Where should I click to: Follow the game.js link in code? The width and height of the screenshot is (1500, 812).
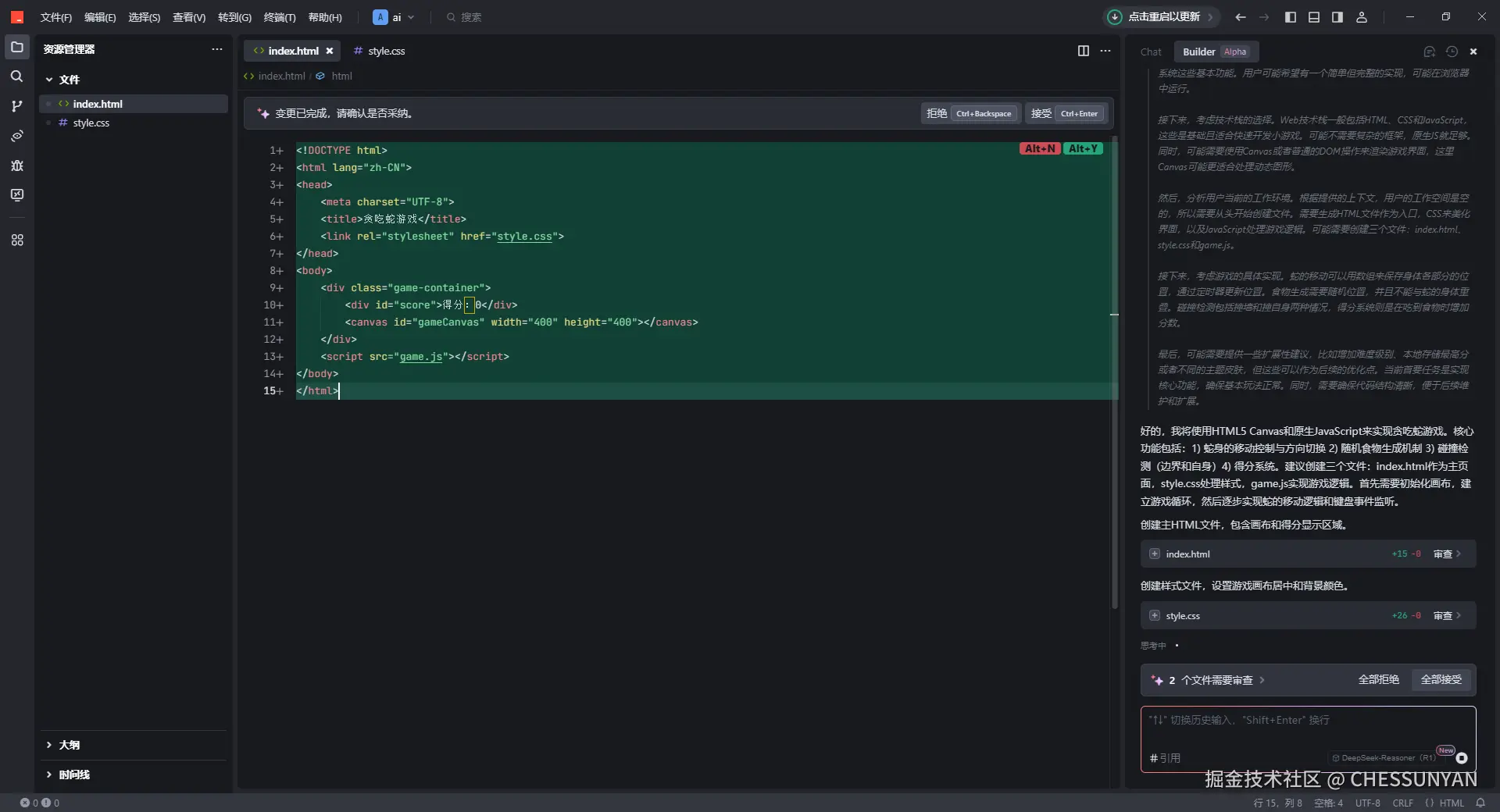[421, 356]
